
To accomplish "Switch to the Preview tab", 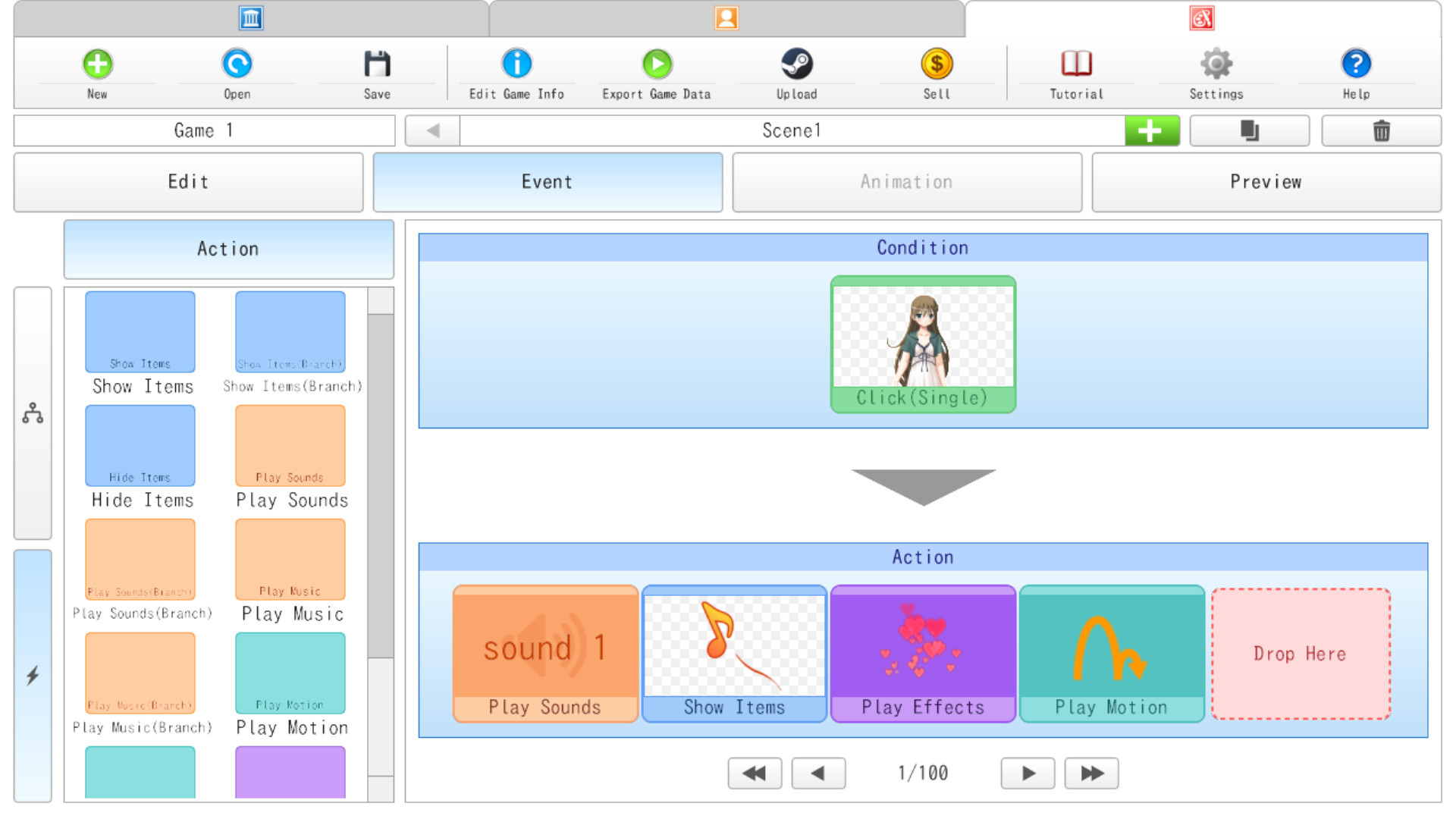I will [1266, 182].
